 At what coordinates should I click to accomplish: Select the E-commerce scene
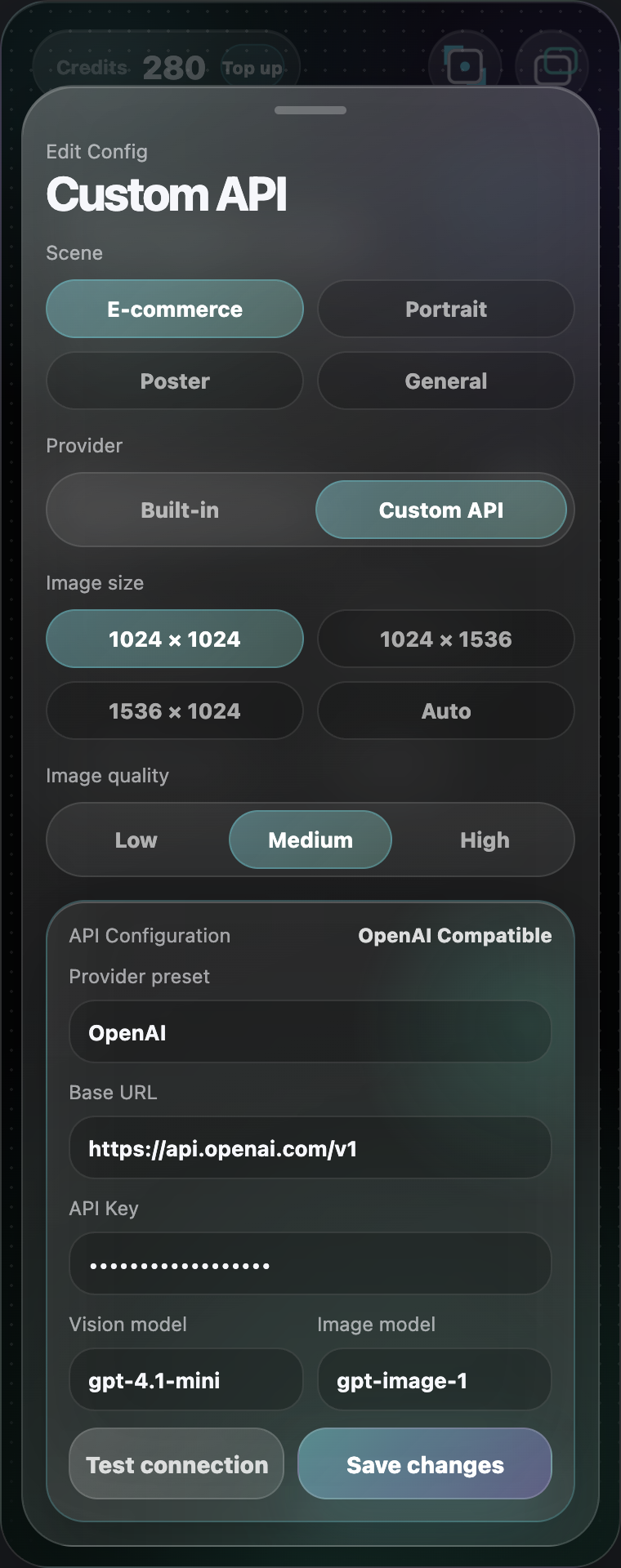pyautogui.click(x=175, y=309)
